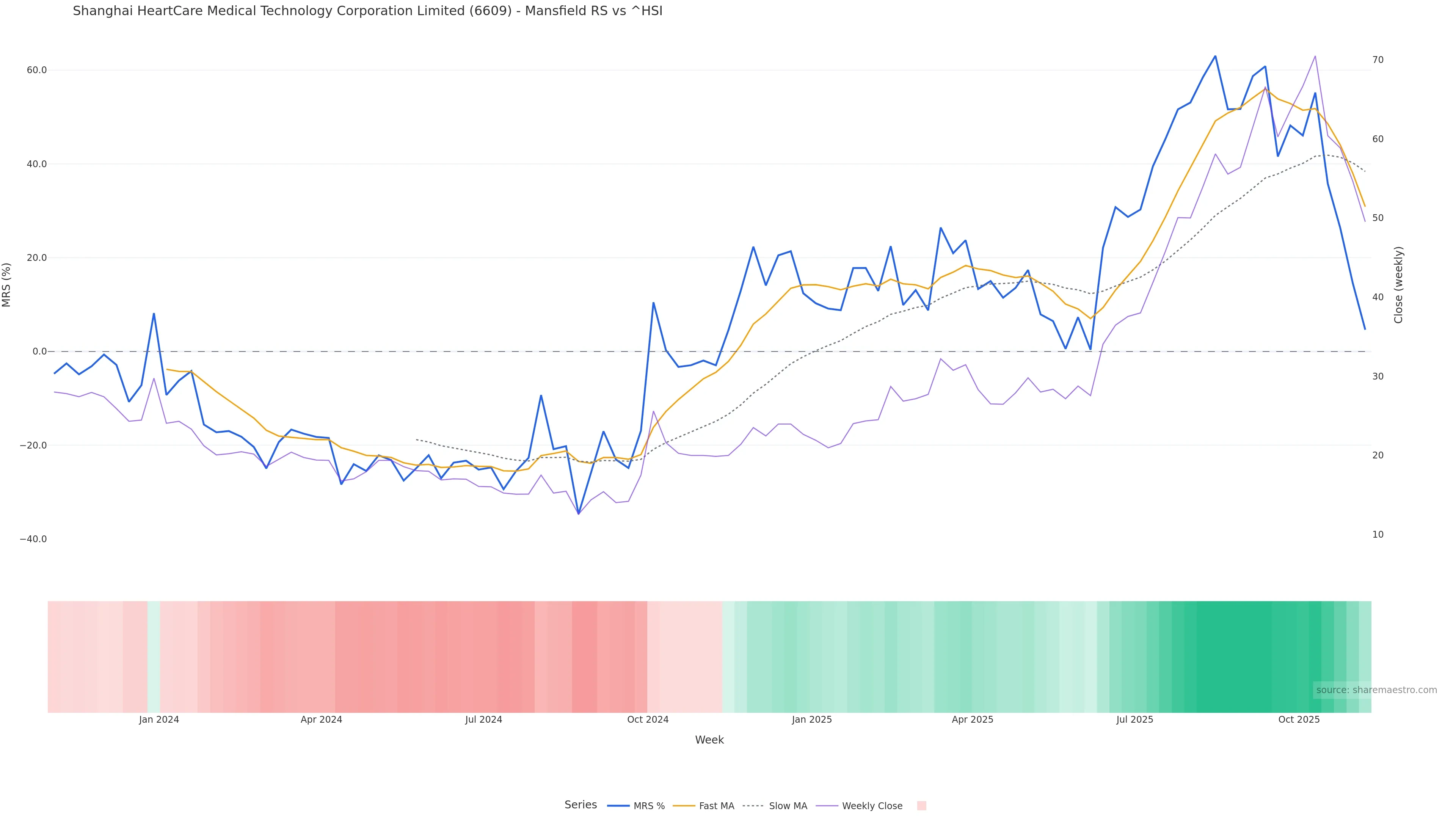
Task: Click the 60.0 tick on MRS axis
Action: tap(37, 70)
